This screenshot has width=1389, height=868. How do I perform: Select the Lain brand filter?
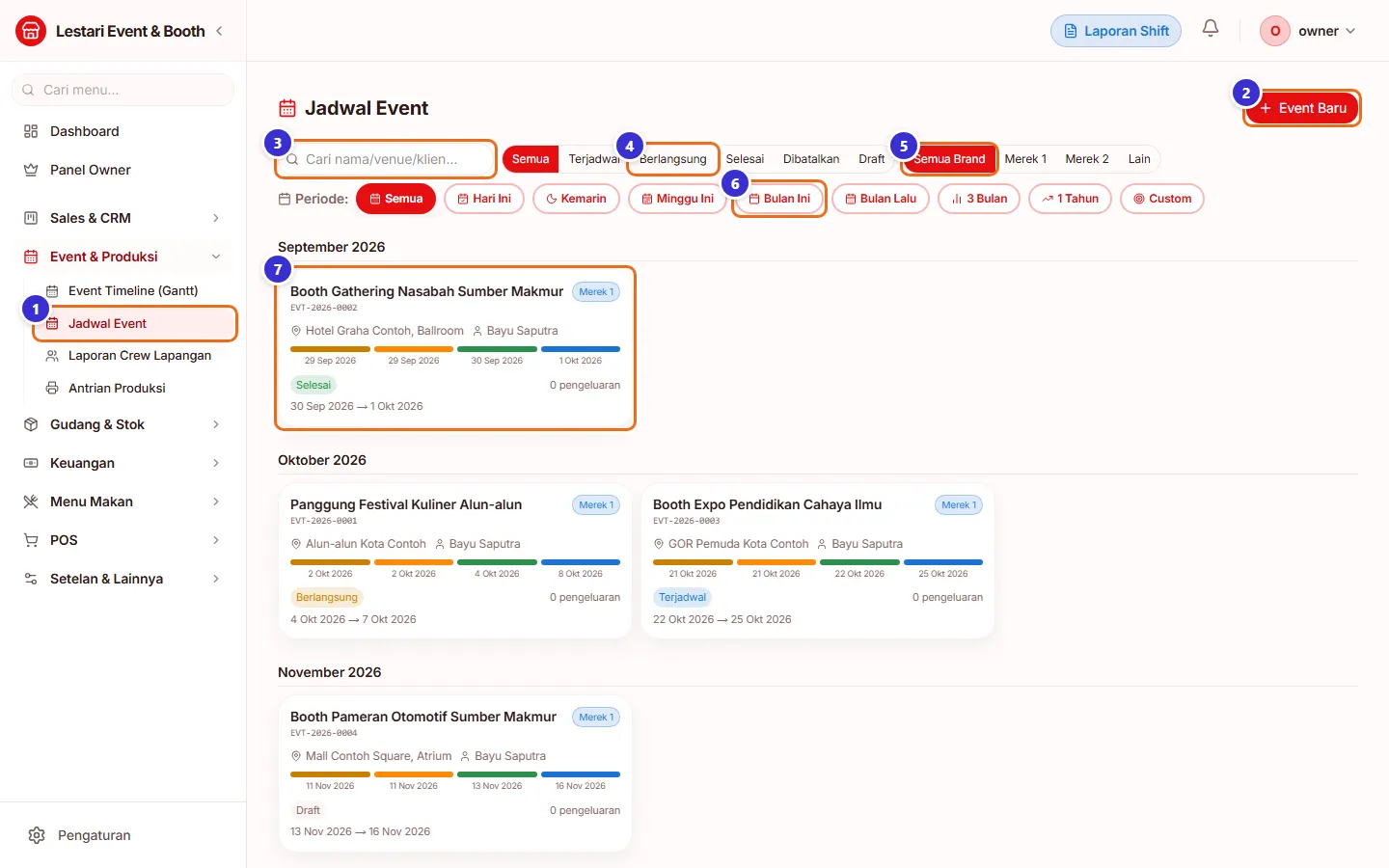coord(1139,159)
